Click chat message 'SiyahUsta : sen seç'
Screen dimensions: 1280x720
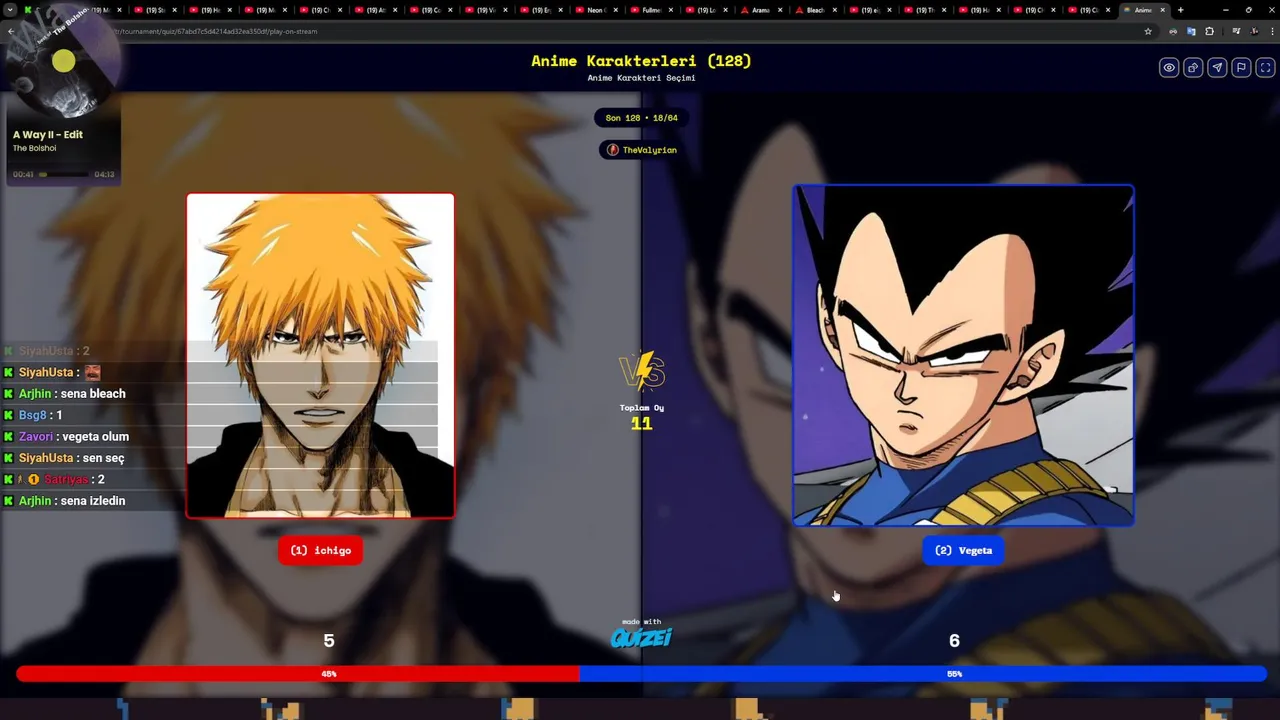63,458
